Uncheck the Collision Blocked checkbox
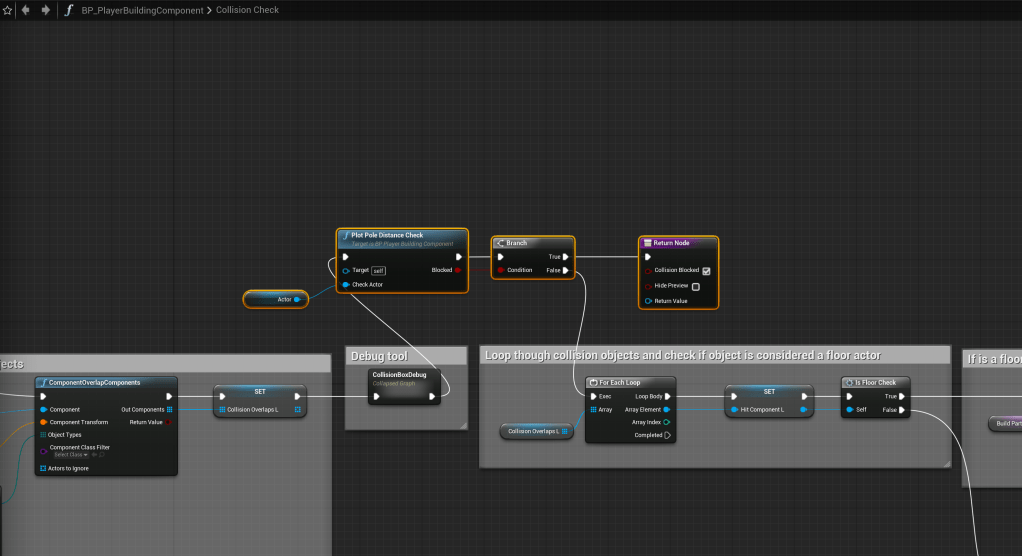1022x556 pixels. 706,271
